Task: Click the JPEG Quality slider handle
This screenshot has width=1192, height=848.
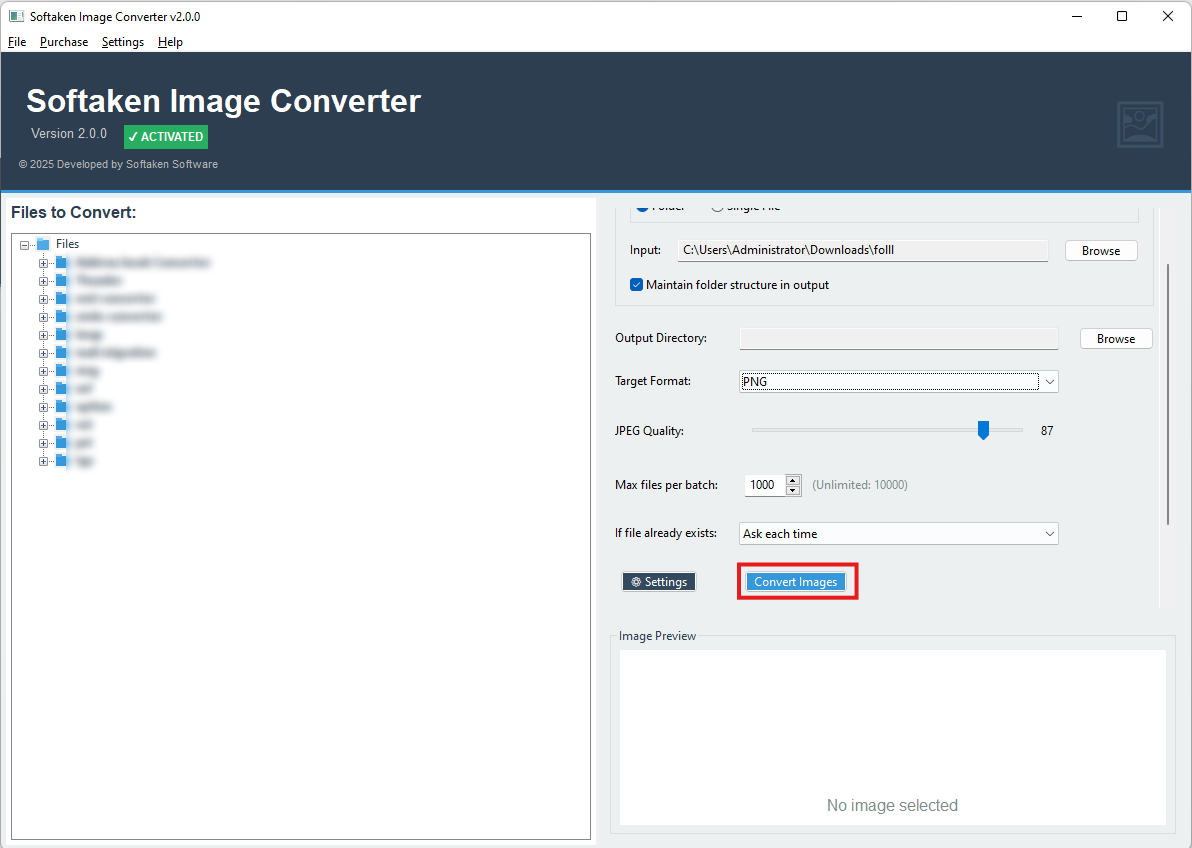Action: (x=983, y=430)
